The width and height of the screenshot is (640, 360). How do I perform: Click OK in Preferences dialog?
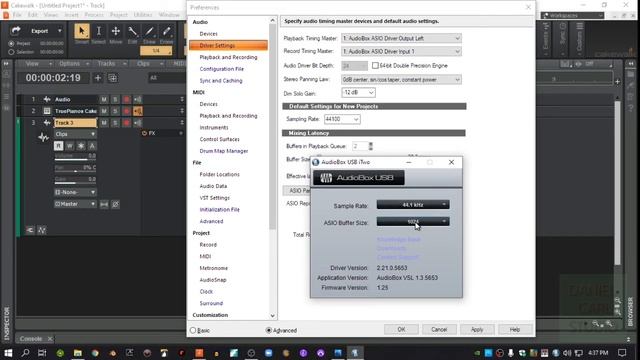tap(401, 329)
